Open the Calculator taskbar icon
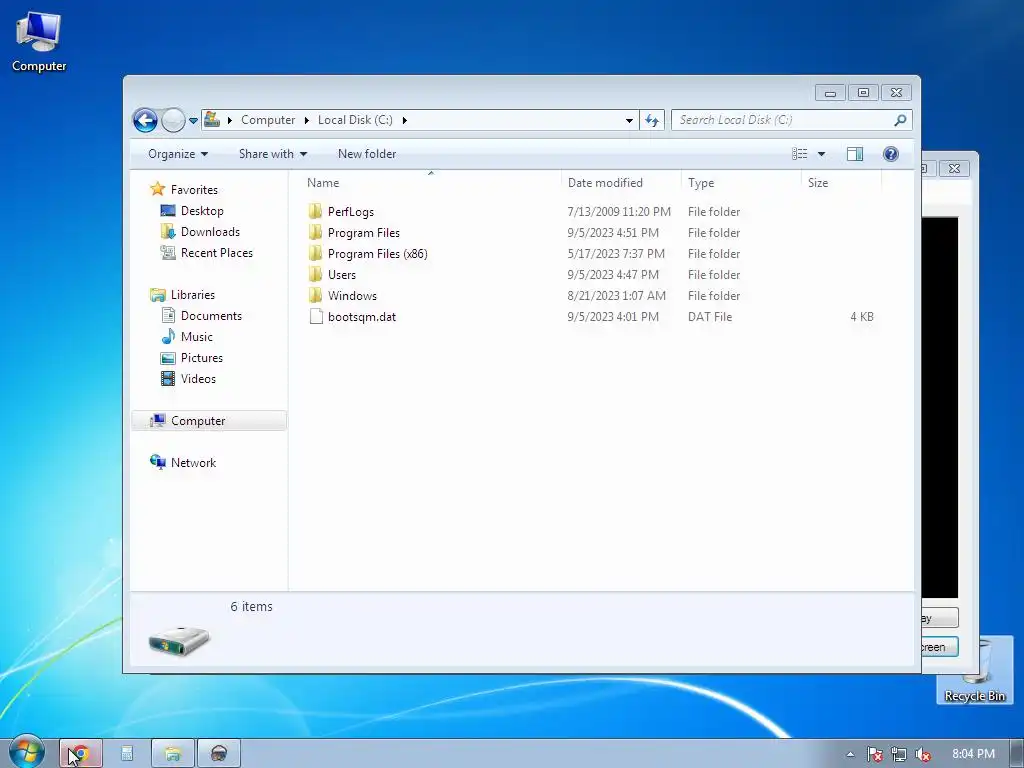The image size is (1024, 768). 127,754
